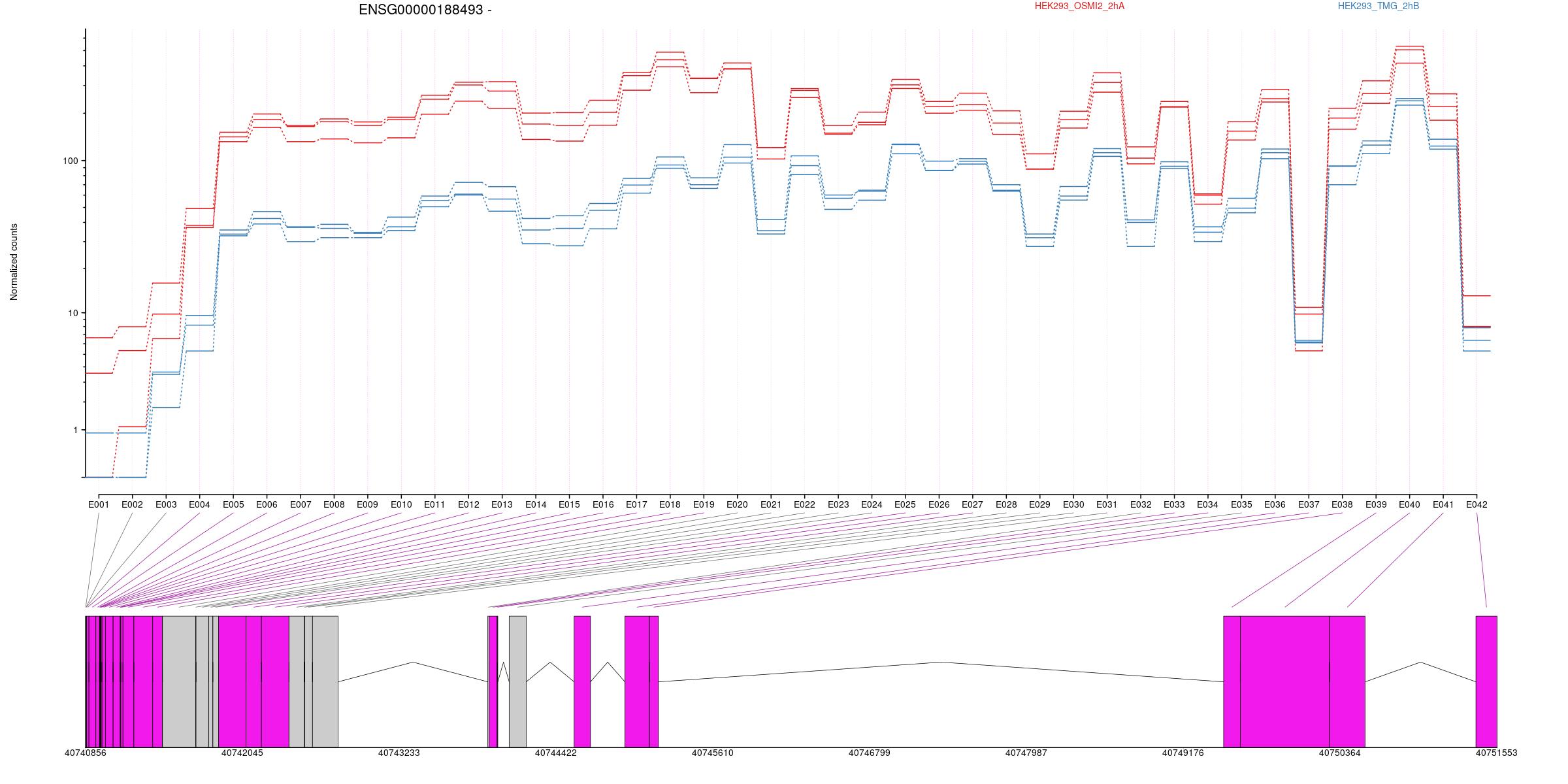Screen dimensions: 1568x784
Task: Select exon label E037
Action: pyautogui.click(x=1309, y=504)
